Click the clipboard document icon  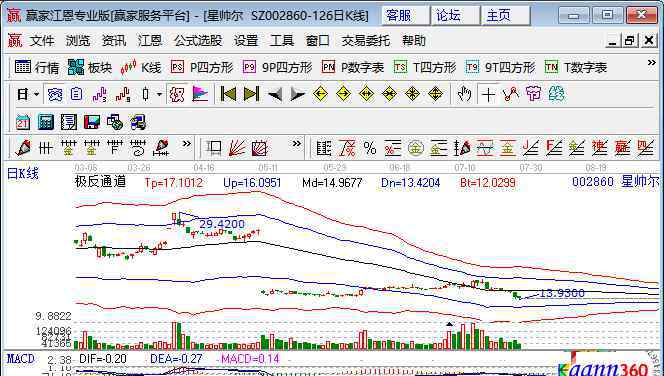pos(76,94)
